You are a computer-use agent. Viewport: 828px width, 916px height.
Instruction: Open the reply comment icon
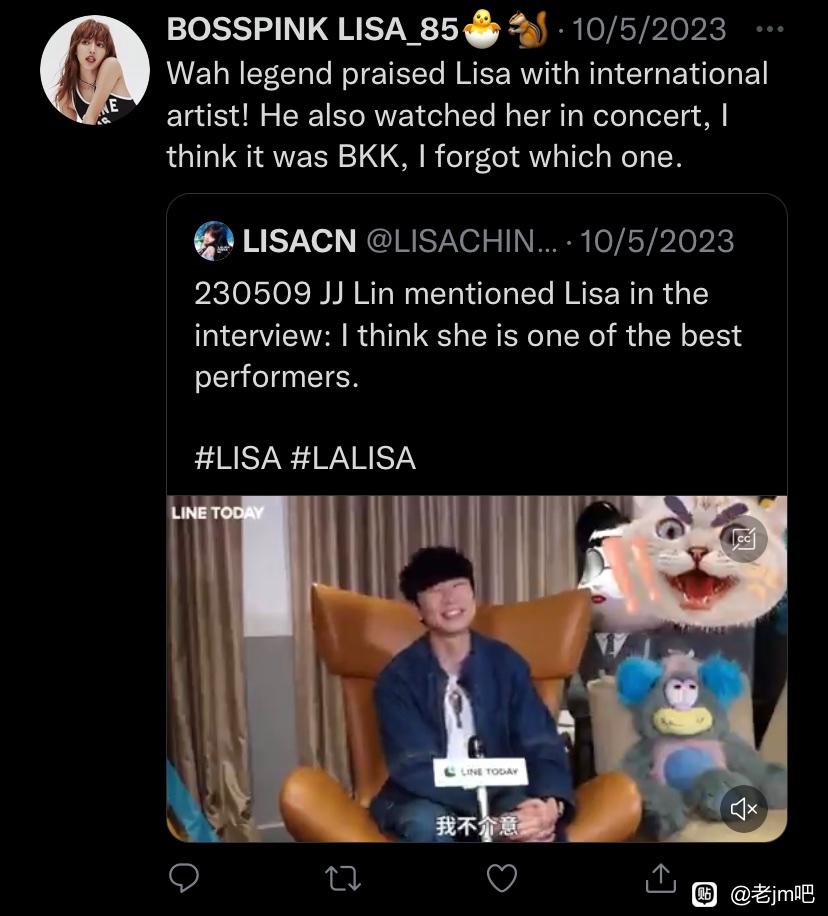click(x=183, y=877)
